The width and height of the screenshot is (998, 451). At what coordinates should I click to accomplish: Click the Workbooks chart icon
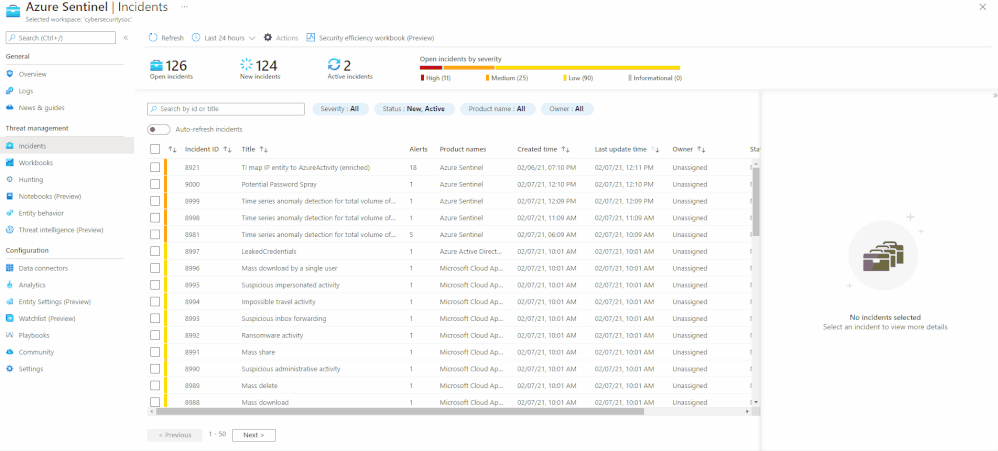10,163
